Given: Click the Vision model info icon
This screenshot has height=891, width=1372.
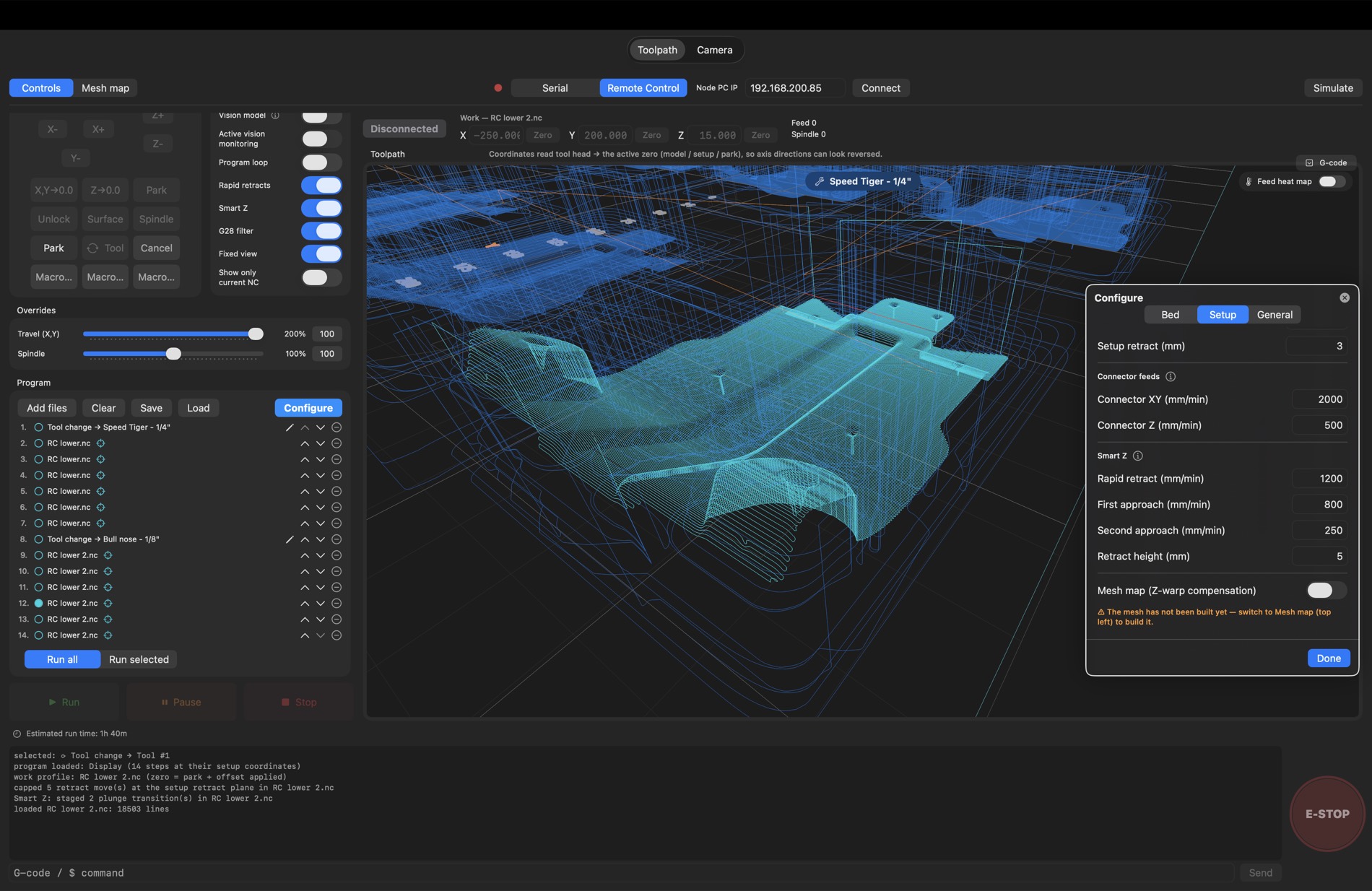Looking at the screenshot, I should tap(275, 116).
